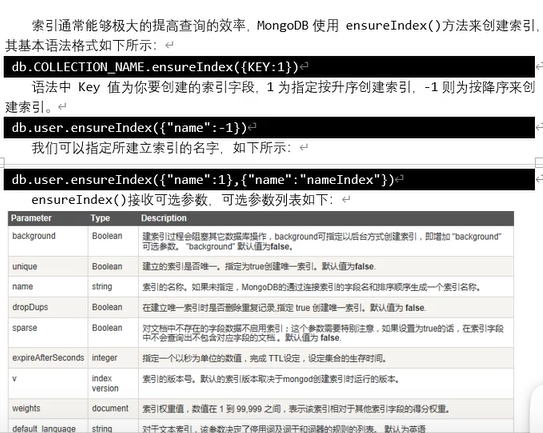Click the line "其基本语法格式如下所示:"
This screenshot has width=543, height=433.
[81, 46]
